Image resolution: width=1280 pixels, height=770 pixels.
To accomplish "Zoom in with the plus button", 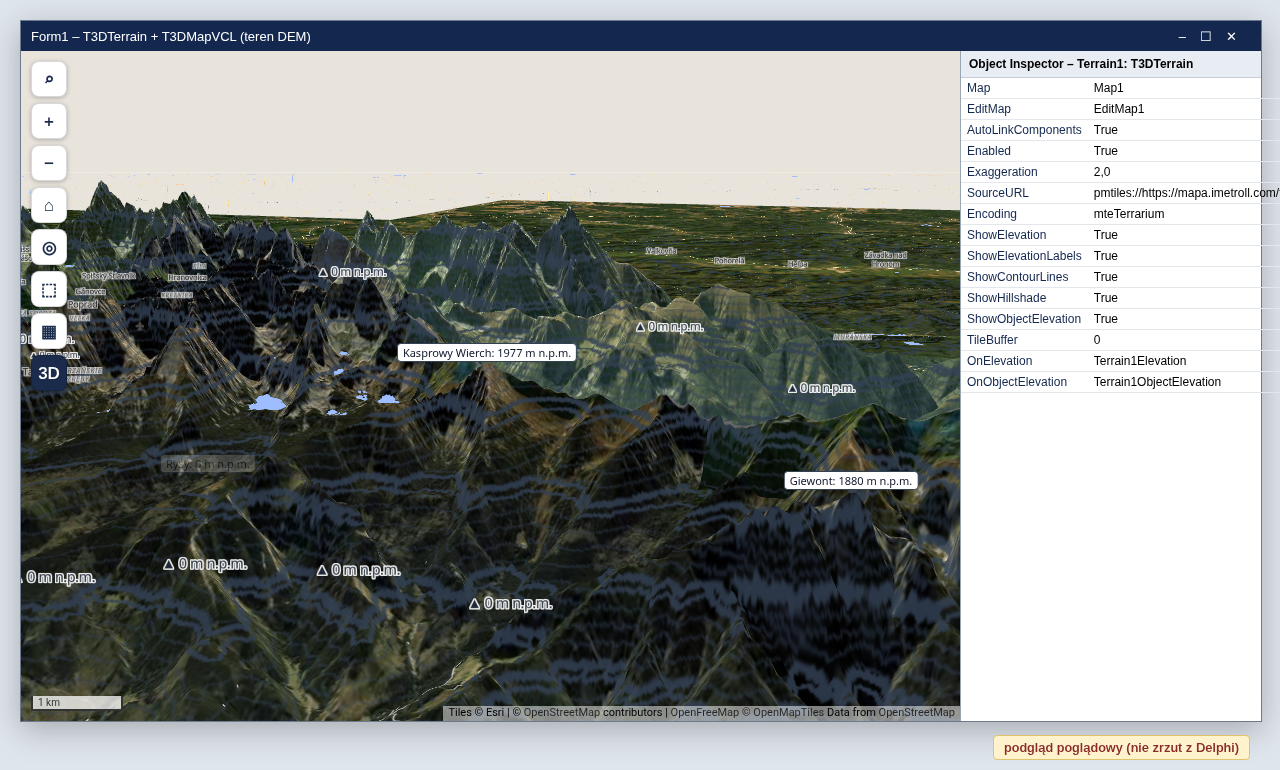I will tap(49, 121).
